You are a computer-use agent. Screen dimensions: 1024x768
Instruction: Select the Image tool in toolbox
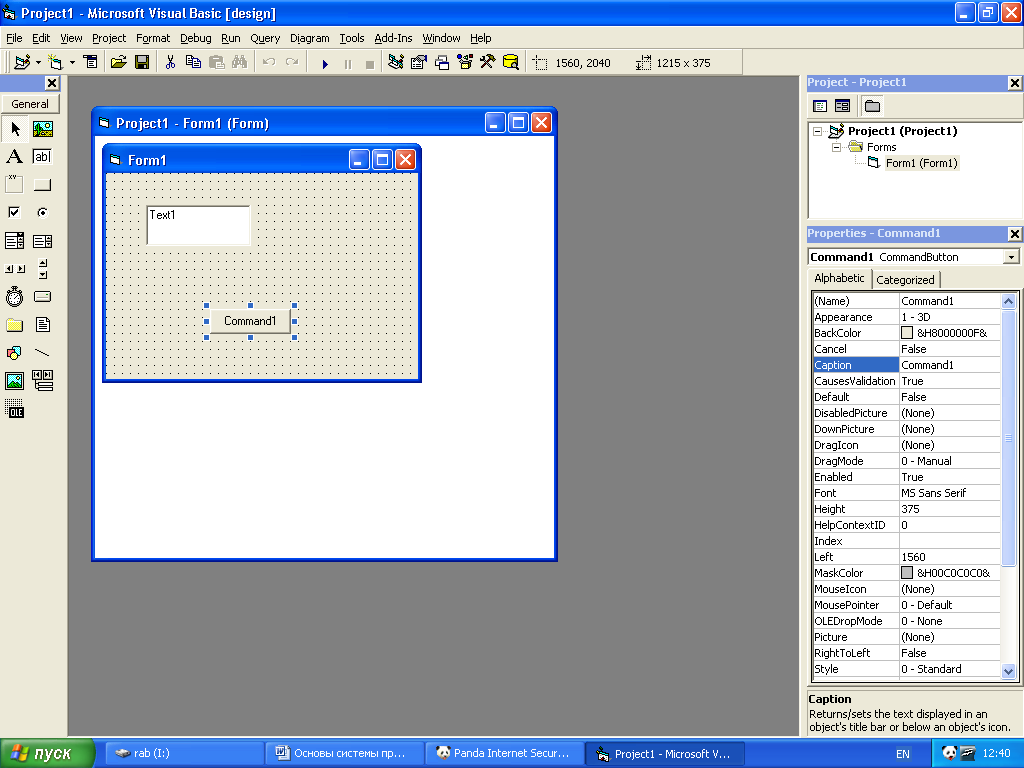point(14,381)
